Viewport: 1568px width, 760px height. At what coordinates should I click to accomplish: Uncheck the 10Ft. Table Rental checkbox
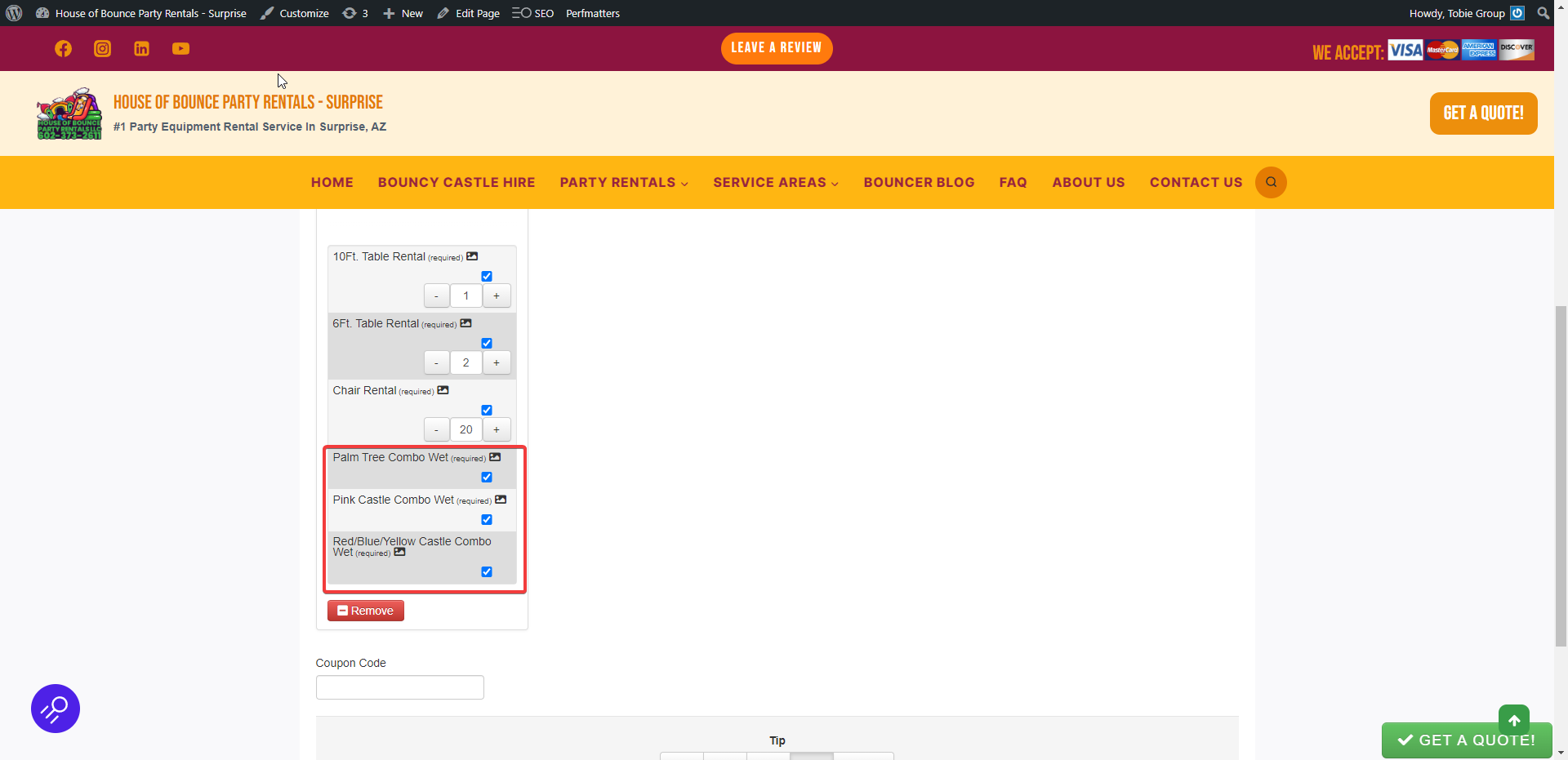coord(487,277)
